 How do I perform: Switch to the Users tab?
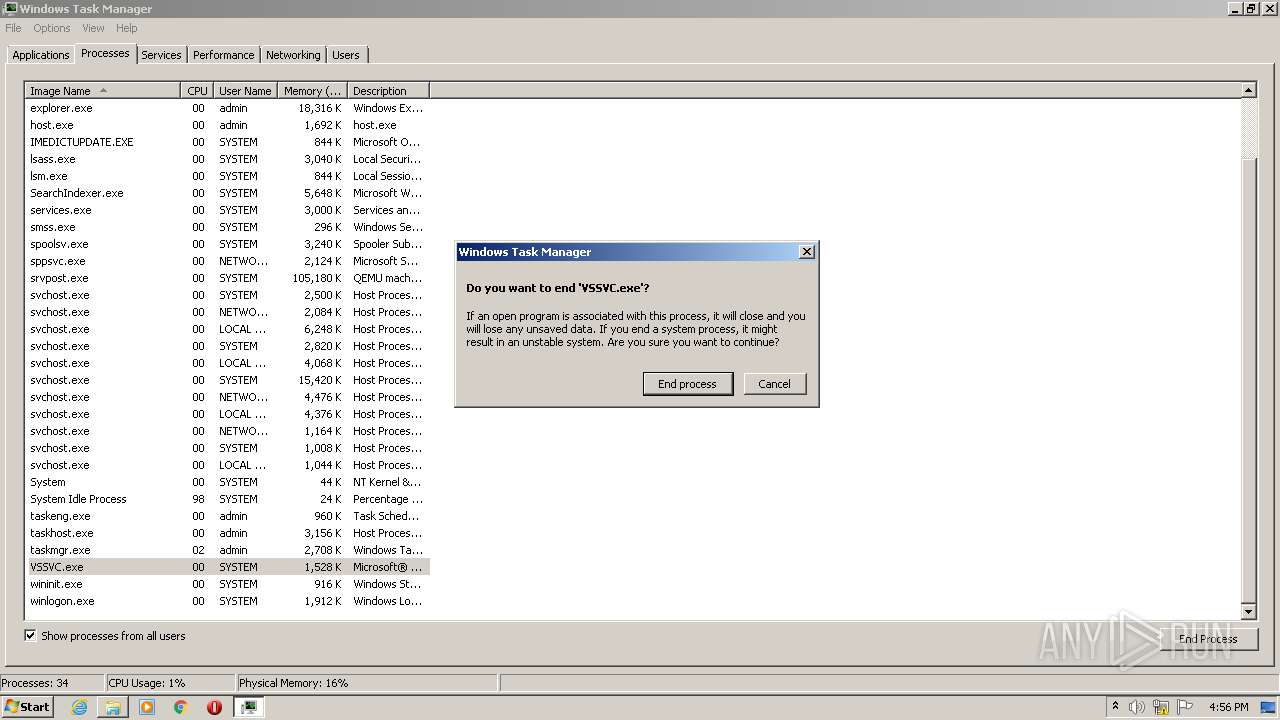(x=346, y=55)
